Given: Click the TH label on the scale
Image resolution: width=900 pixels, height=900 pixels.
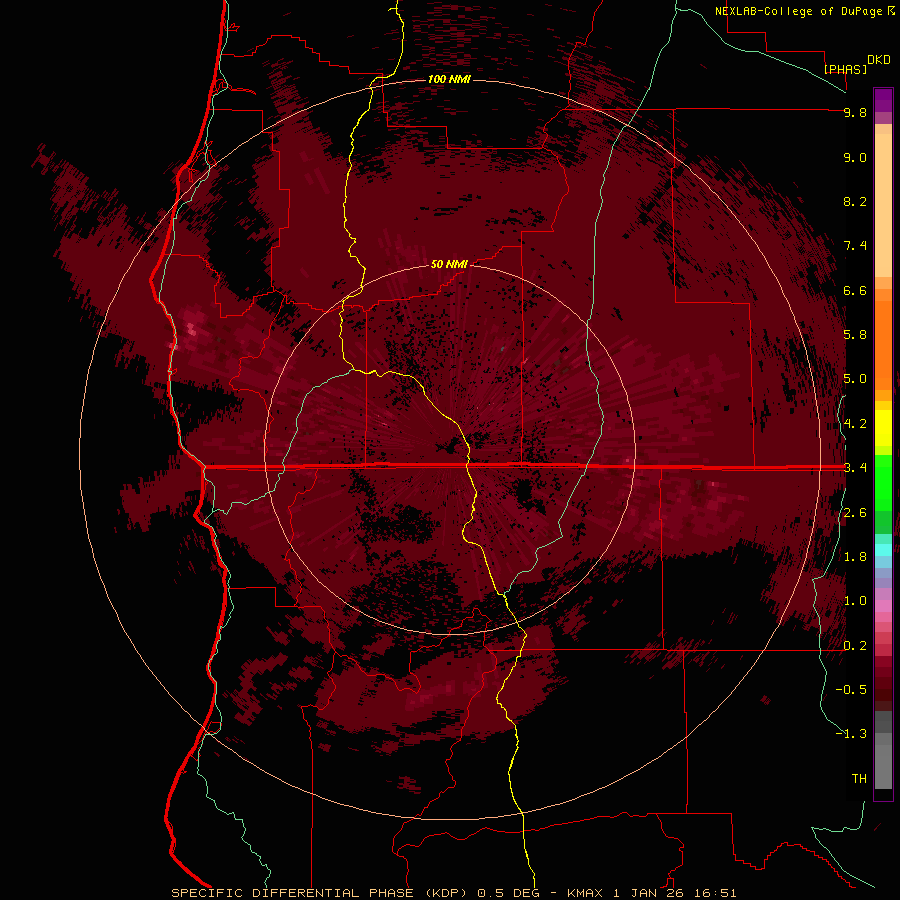Looking at the screenshot, I should point(859,779).
